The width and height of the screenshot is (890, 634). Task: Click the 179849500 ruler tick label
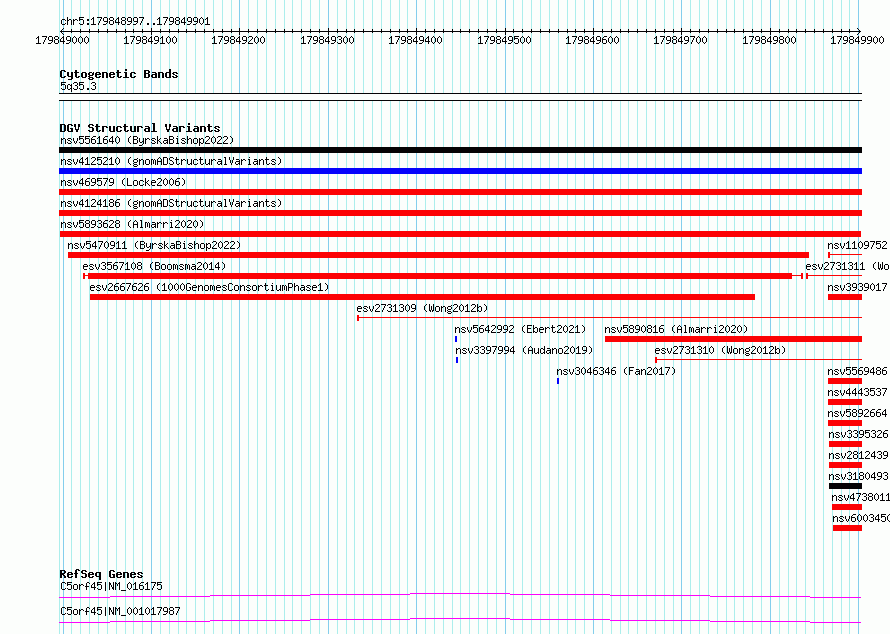(504, 40)
